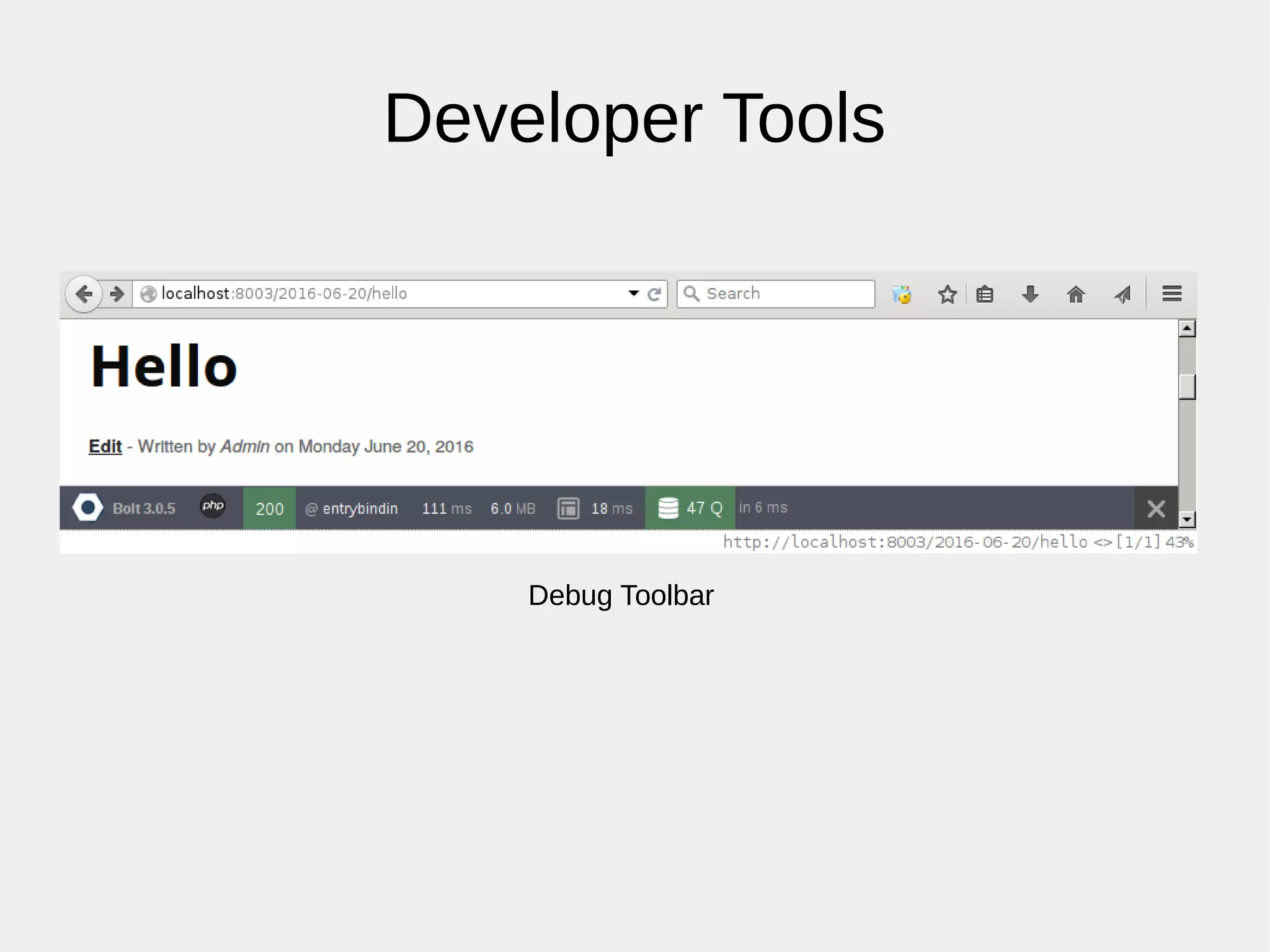Show bookmarks list icon

(985, 294)
